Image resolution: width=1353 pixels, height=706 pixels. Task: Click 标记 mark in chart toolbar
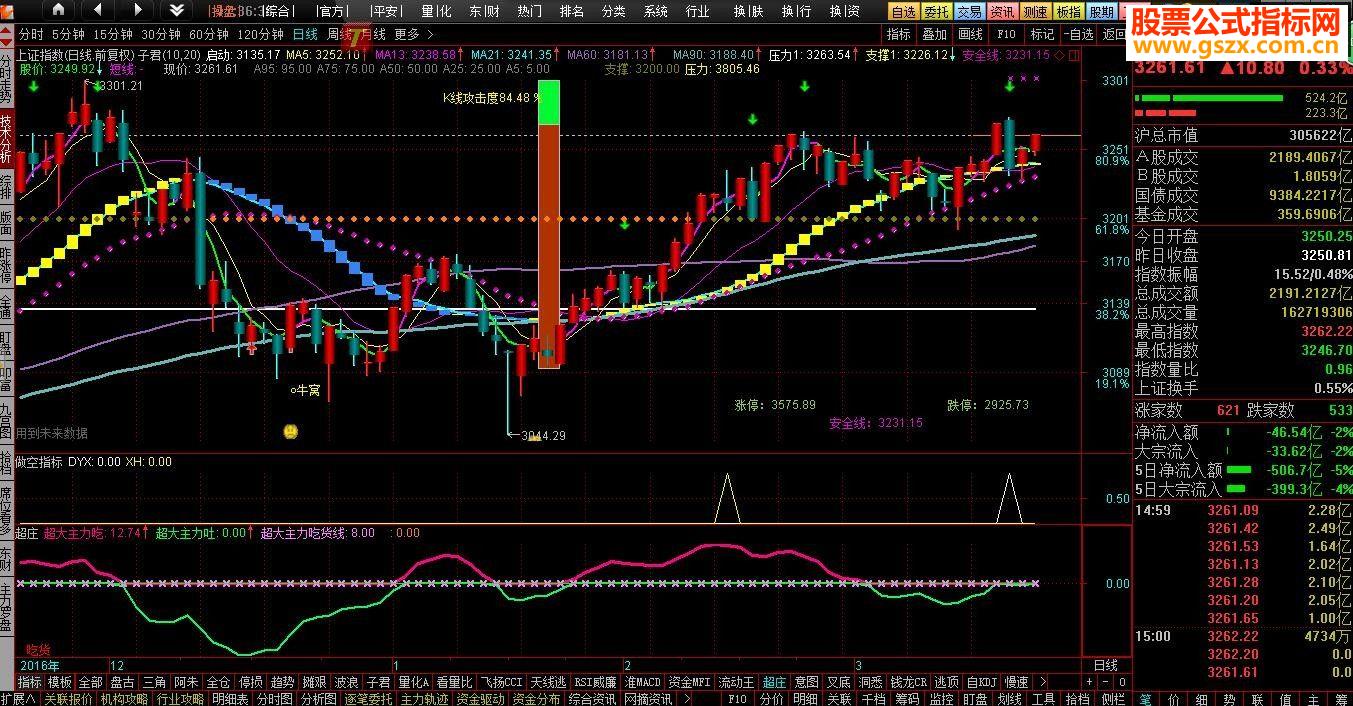[x=1042, y=34]
